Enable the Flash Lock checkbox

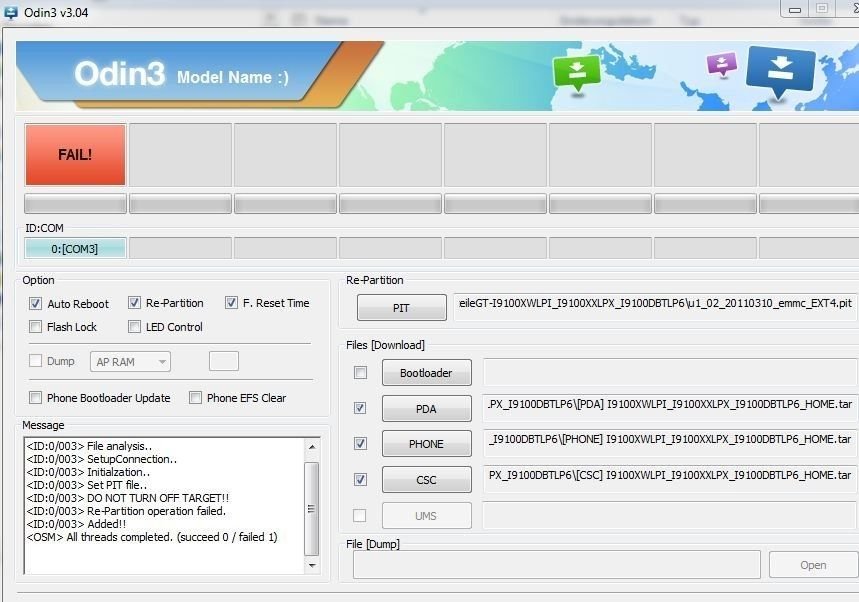coord(36,327)
